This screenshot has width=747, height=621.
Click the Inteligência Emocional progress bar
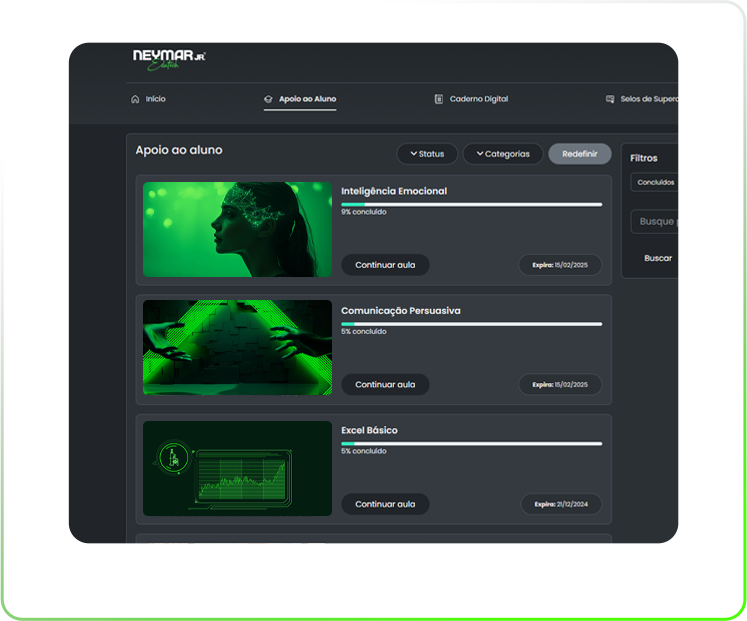[472, 205]
